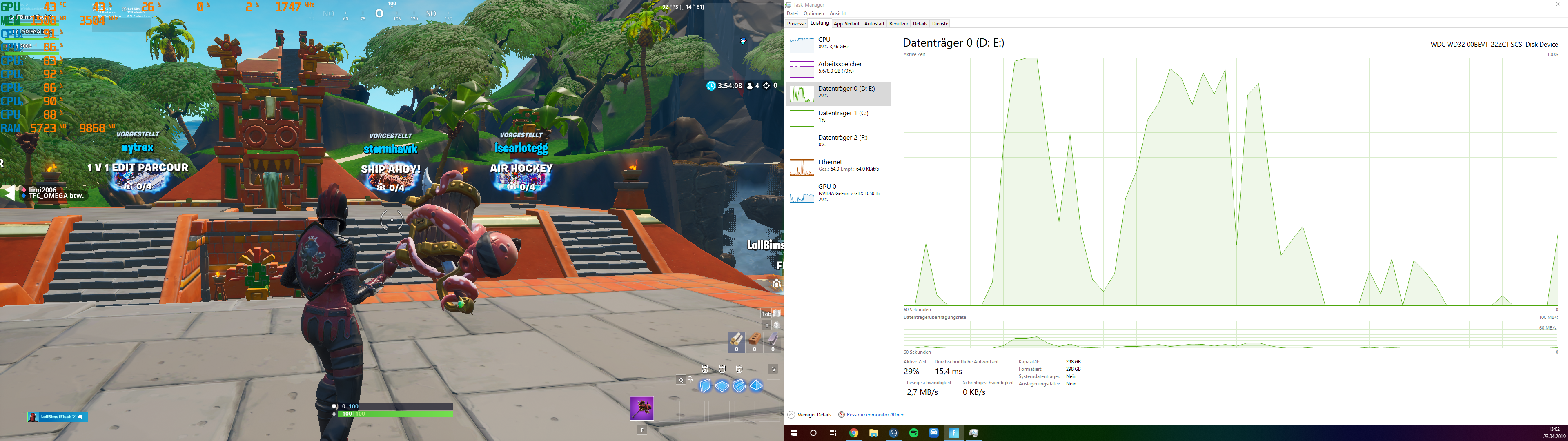
Task: Open File Explorer taskbar icon
Action: [x=873, y=433]
